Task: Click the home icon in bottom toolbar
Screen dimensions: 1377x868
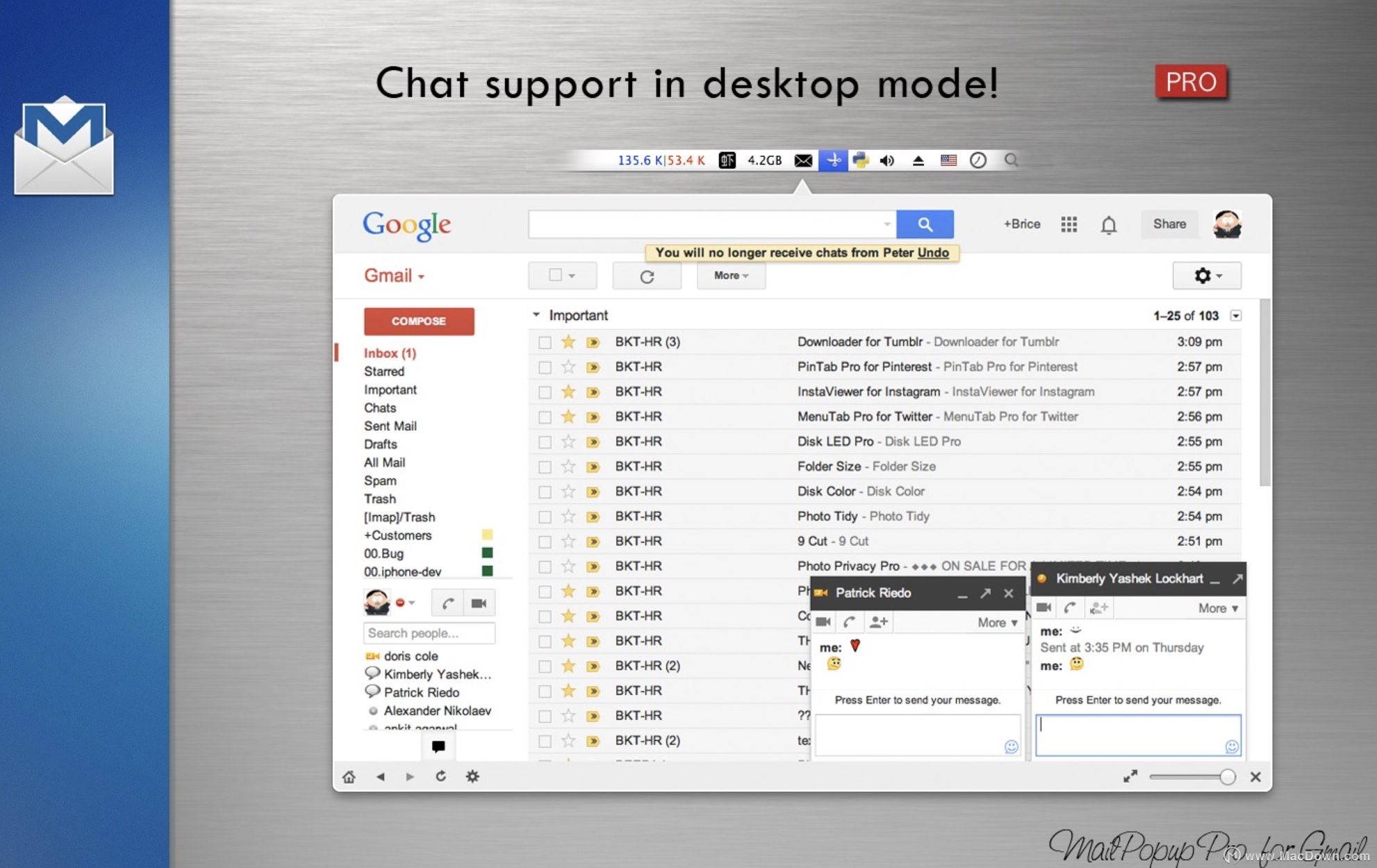Action: tap(349, 777)
